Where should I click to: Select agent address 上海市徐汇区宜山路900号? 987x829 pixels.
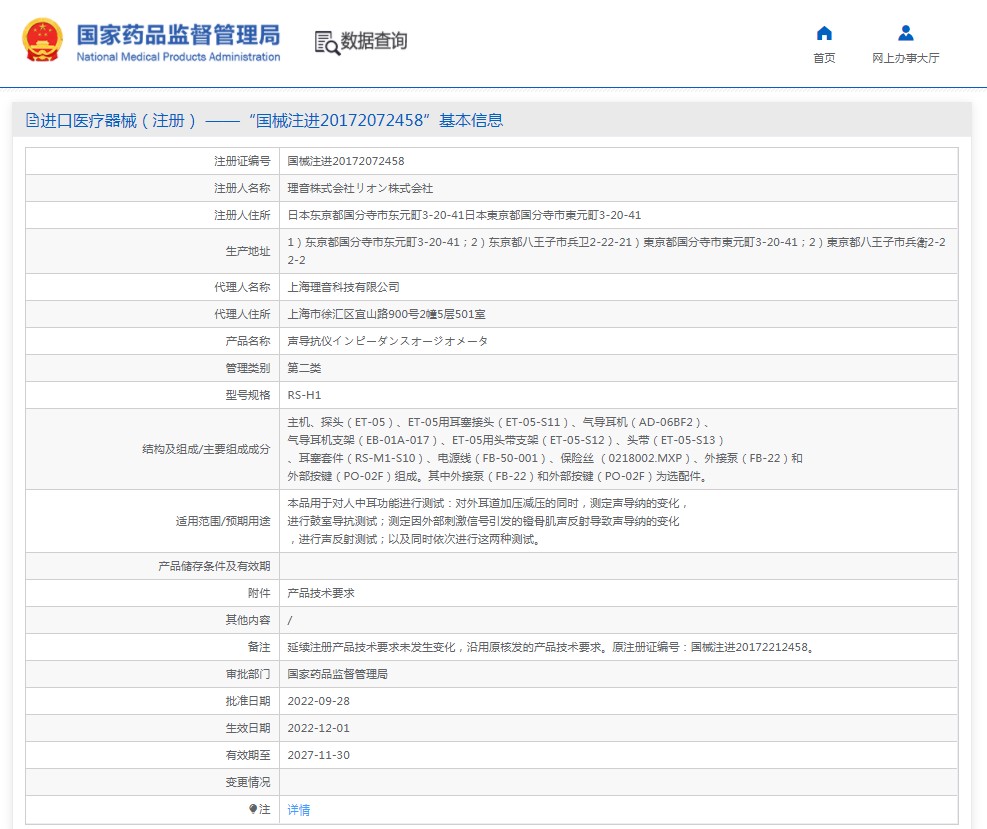click(386, 314)
